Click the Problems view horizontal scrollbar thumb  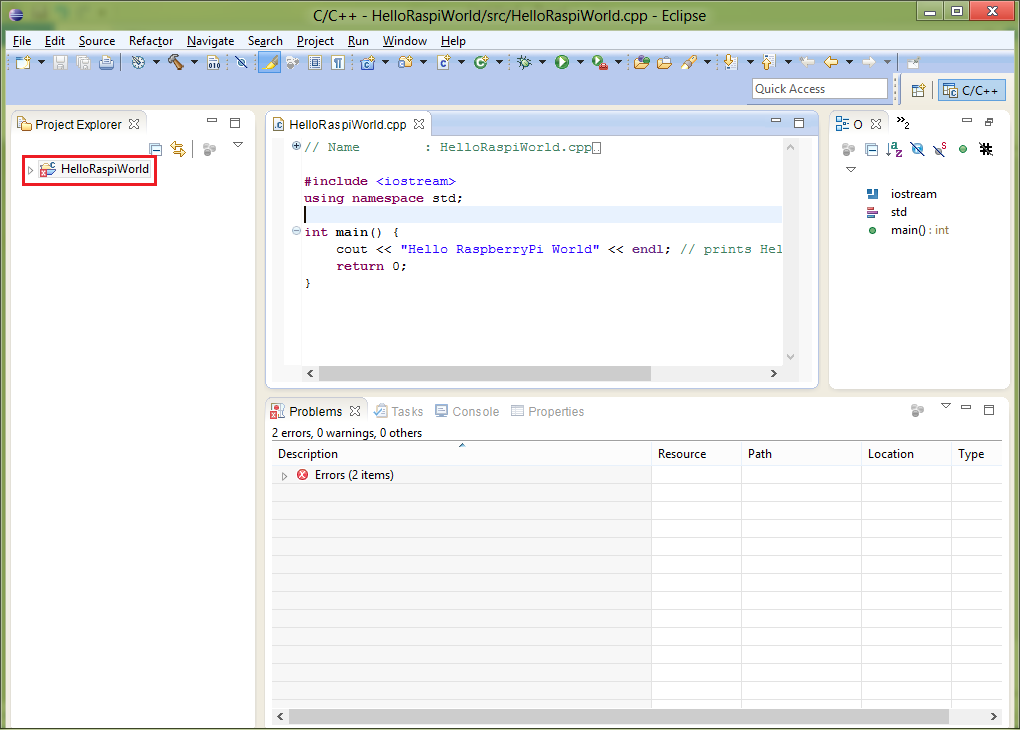(x=618, y=716)
